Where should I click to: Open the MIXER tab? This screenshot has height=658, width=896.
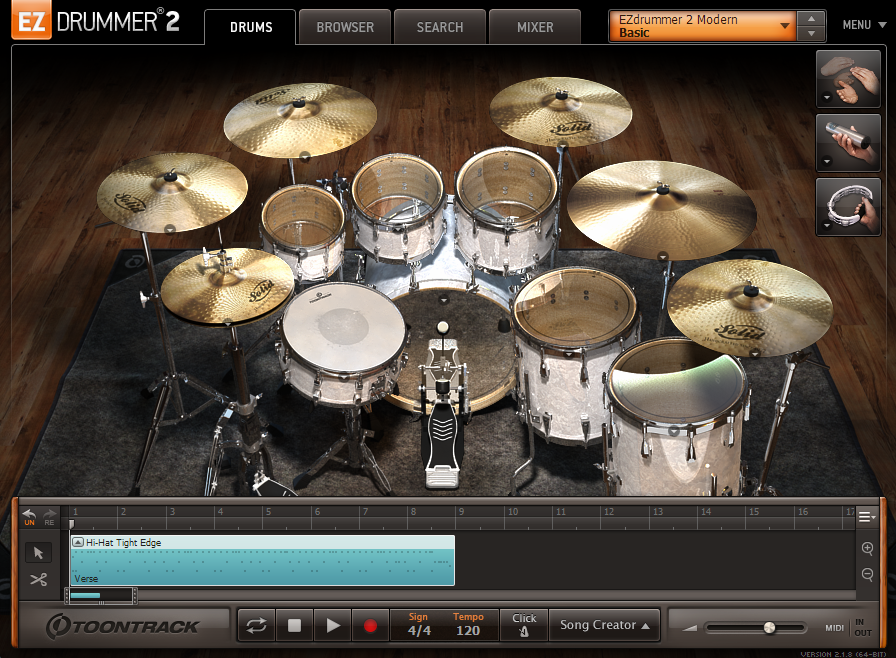coord(535,27)
